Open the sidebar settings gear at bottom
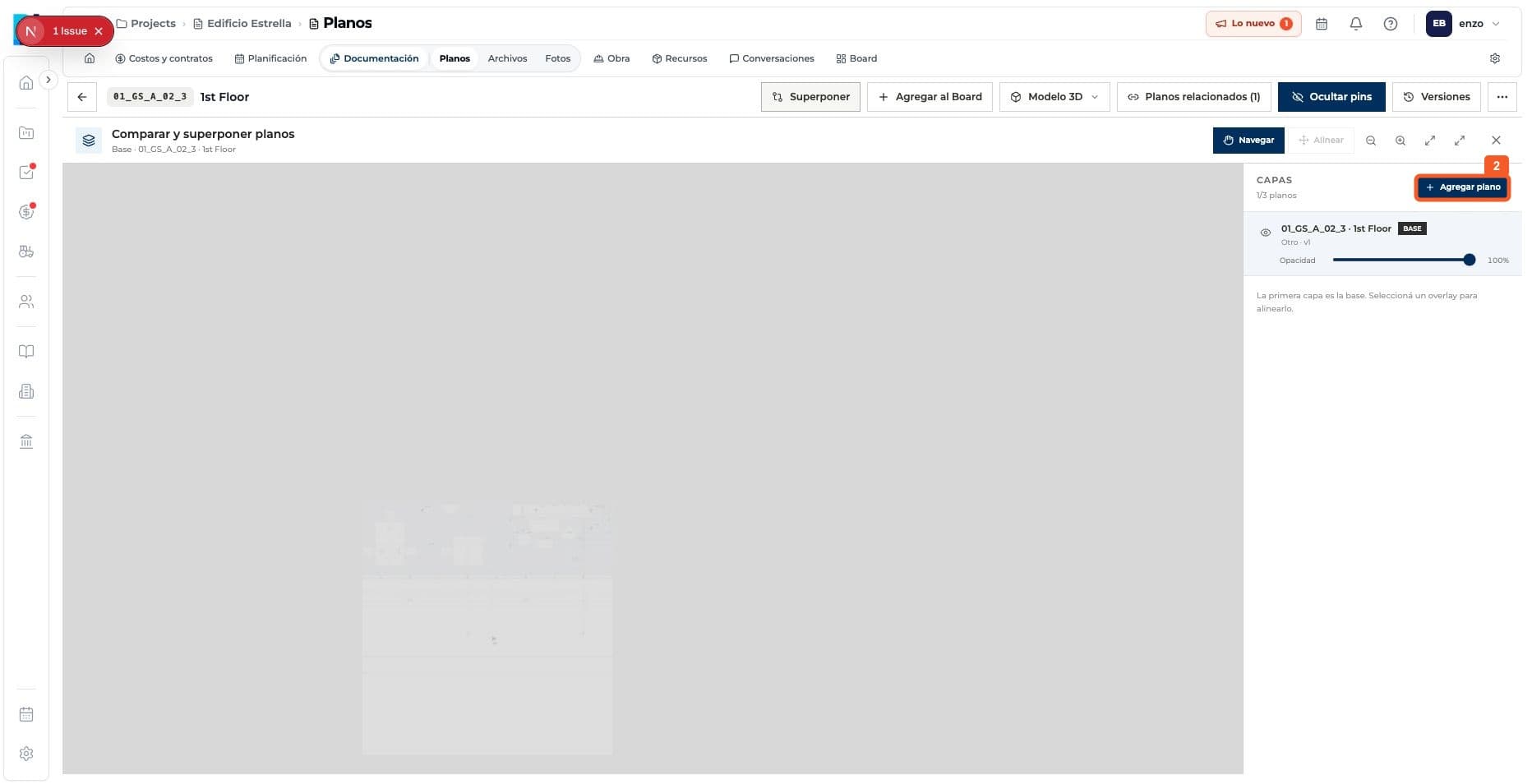 pos(26,754)
